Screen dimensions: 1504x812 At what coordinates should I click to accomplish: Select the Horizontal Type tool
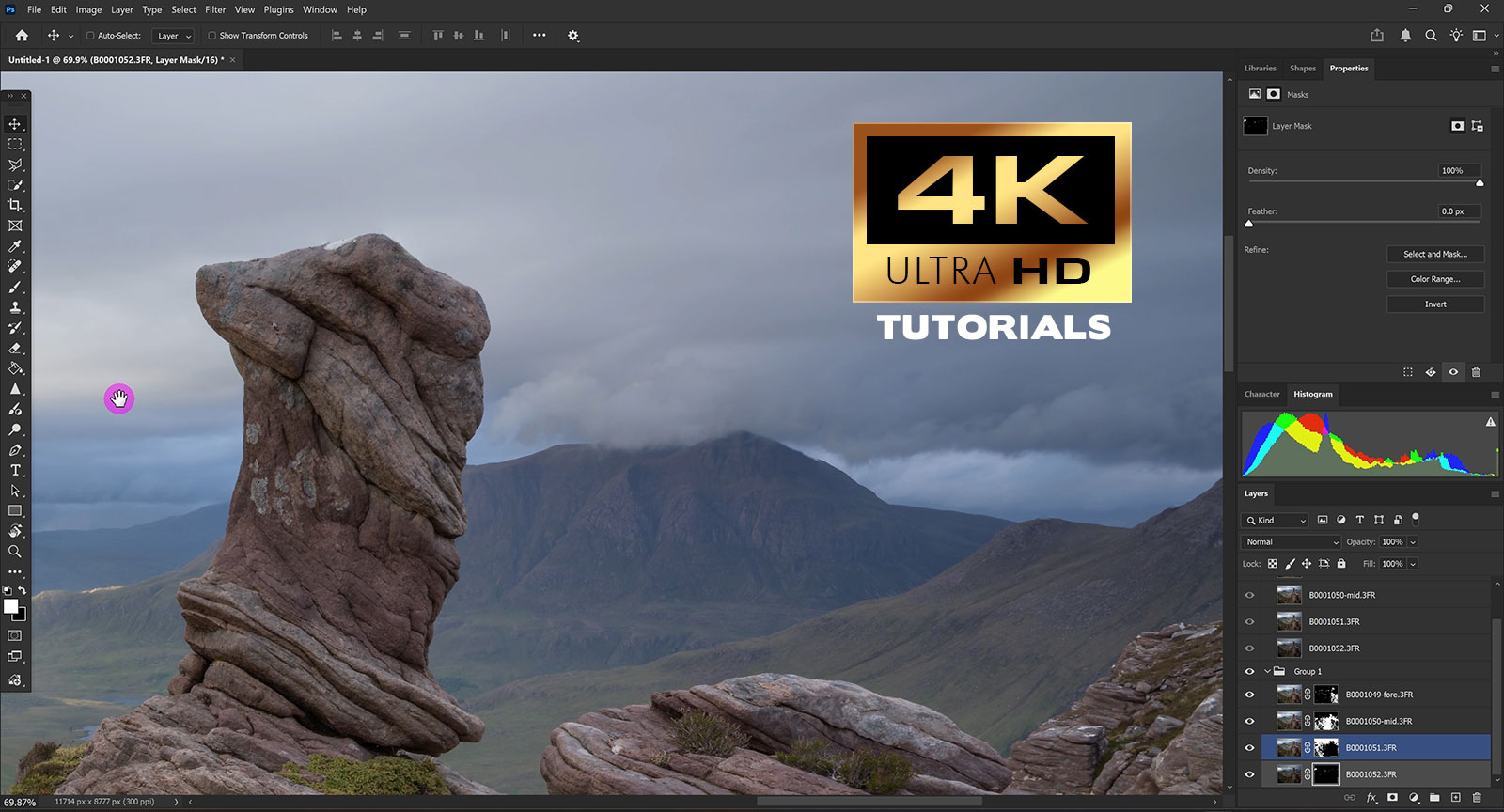point(15,471)
